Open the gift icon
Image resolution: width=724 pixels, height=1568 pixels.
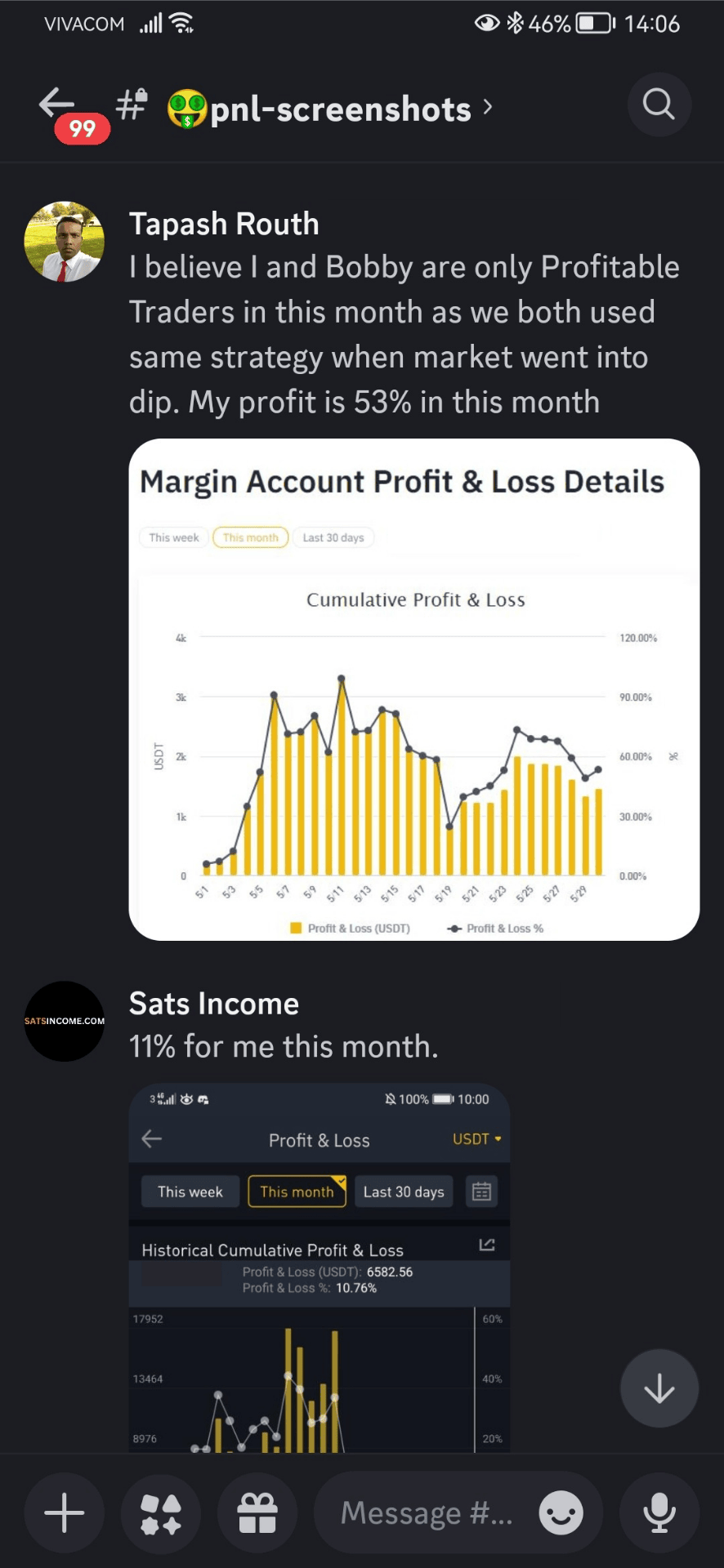click(257, 1513)
